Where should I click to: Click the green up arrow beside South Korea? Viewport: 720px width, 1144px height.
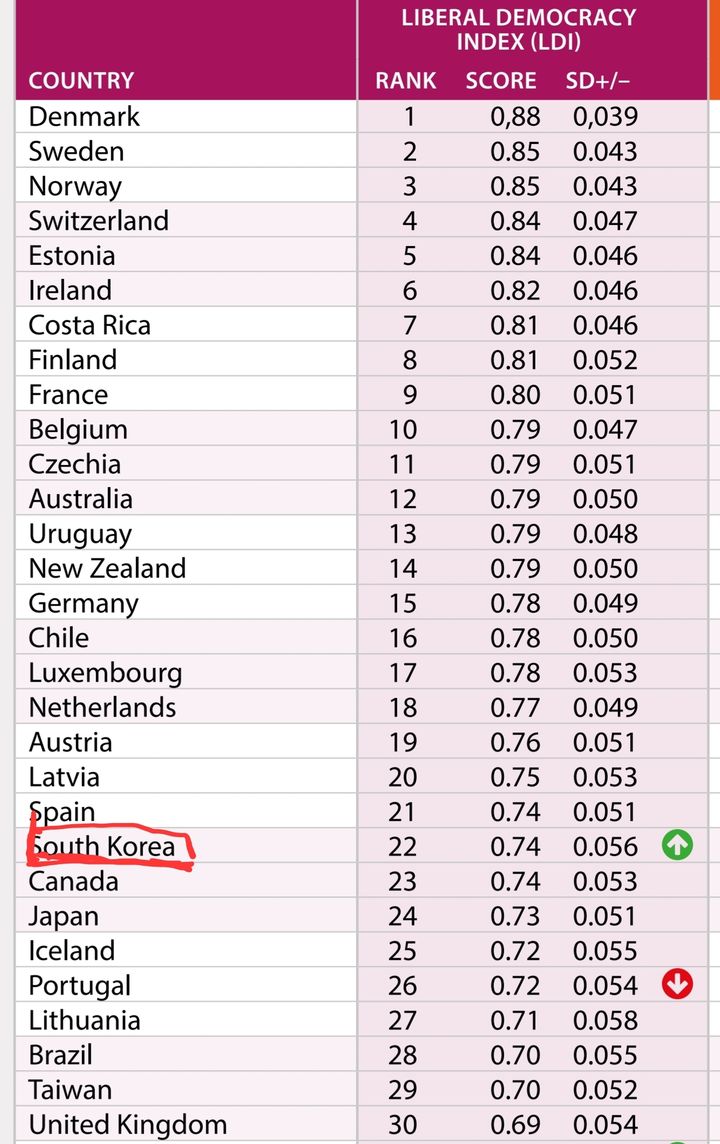tap(677, 847)
